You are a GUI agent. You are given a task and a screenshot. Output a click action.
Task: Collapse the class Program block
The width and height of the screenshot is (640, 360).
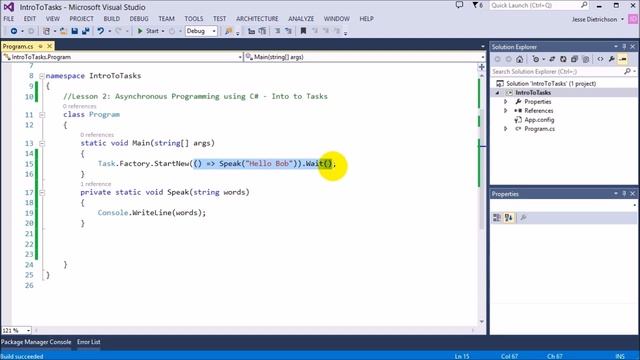[x=42, y=115]
